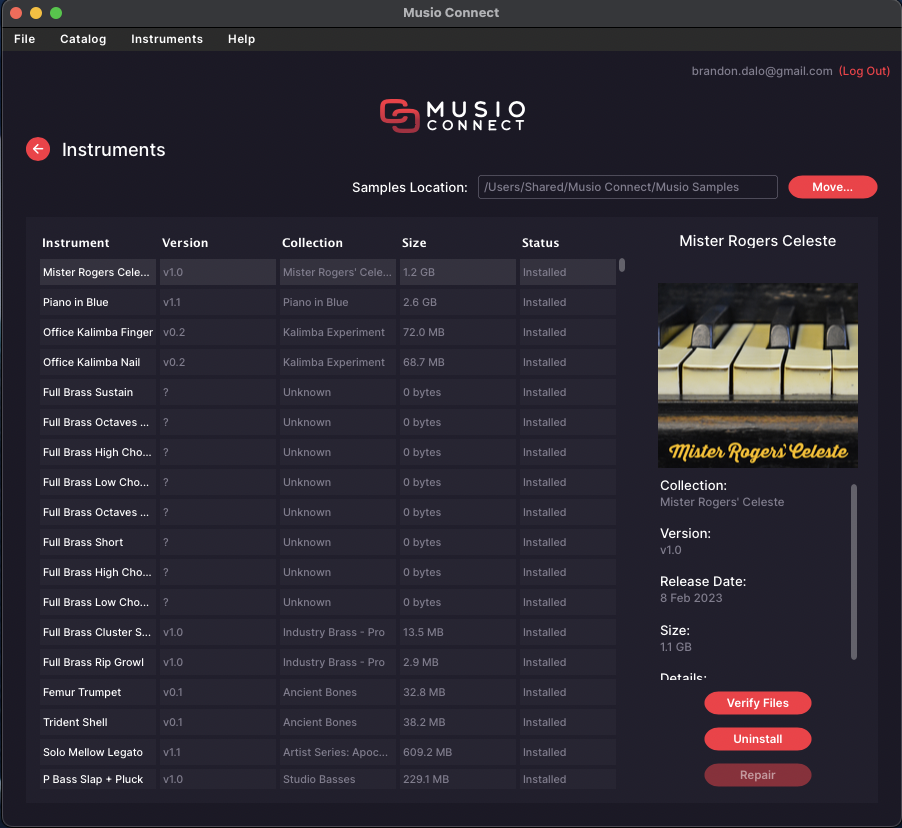The image size is (902, 828).
Task: Click the Repair button
Action: pyautogui.click(x=758, y=775)
